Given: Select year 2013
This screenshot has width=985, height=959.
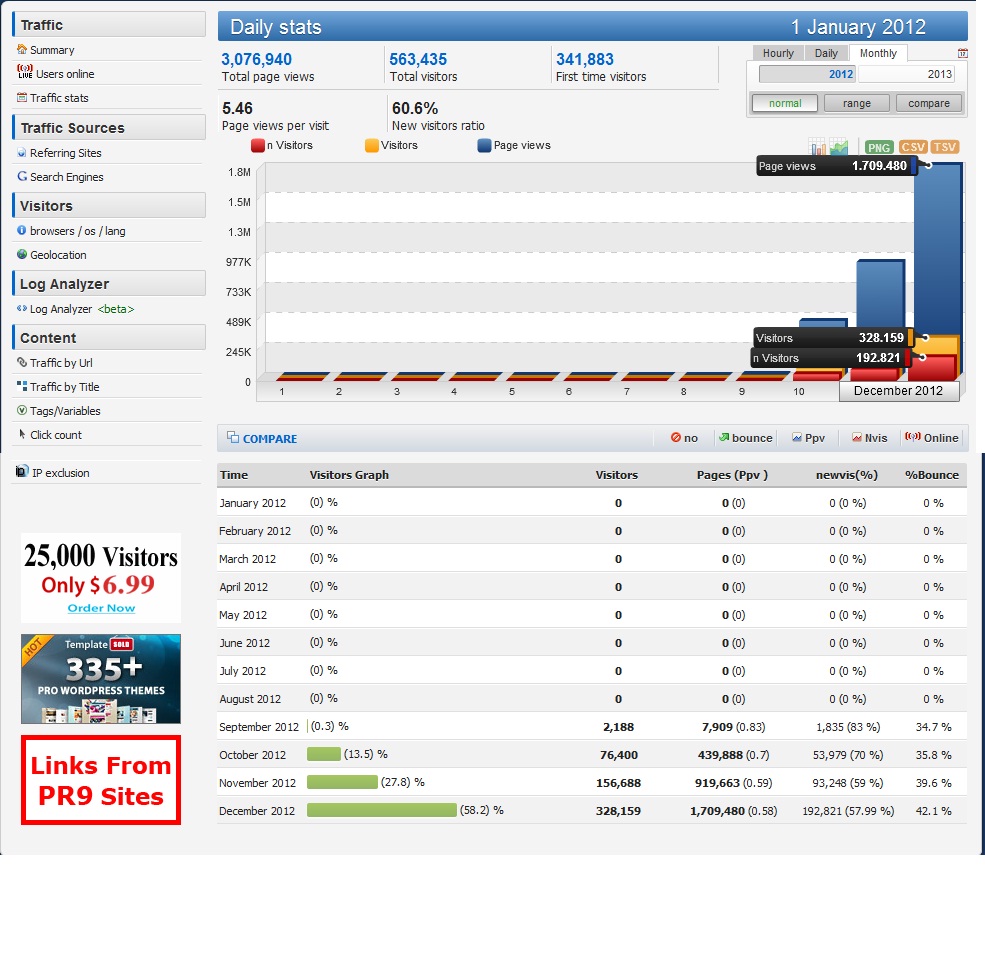Looking at the screenshot, I should (x=906, y=74).
